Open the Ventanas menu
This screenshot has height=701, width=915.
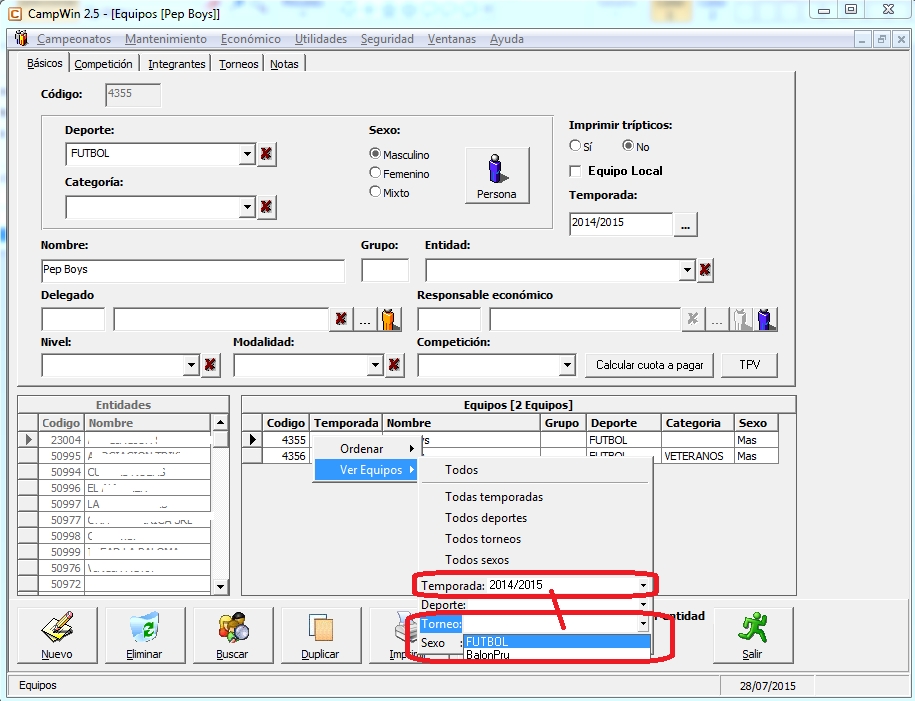(x=452, y=39)
